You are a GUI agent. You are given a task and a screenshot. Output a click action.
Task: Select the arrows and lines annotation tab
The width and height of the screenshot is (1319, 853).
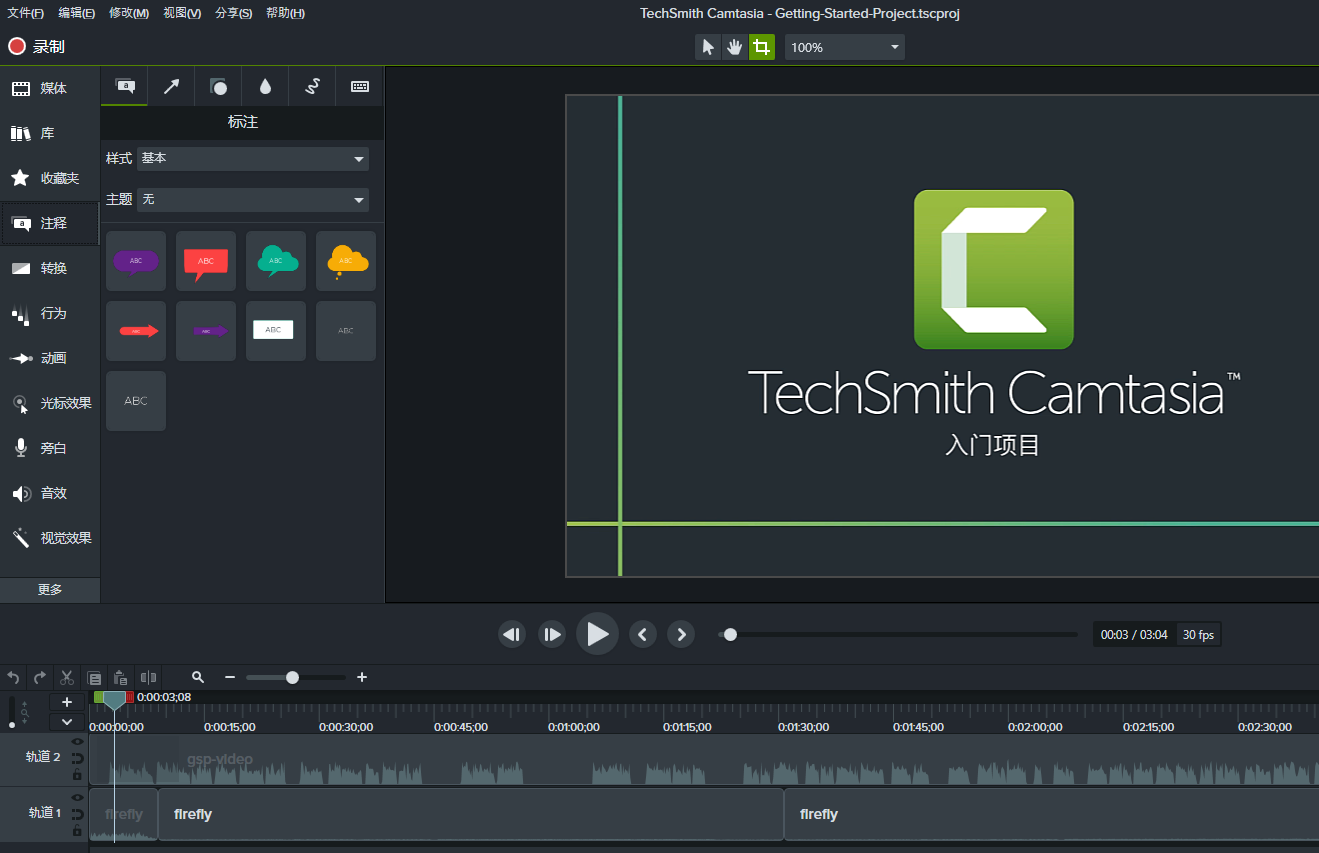pyautogui.click(x=170, y=85)
